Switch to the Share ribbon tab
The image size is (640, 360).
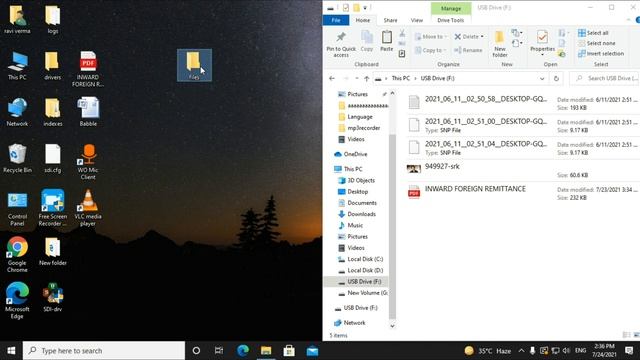390,20
